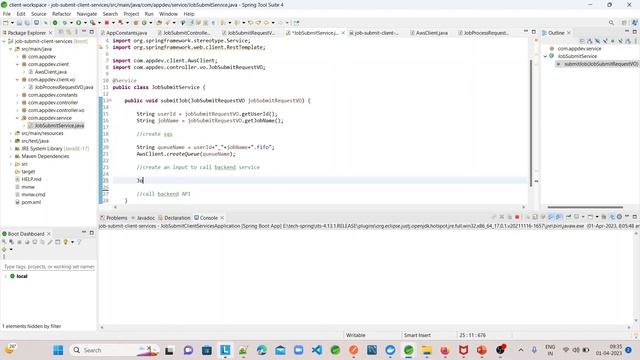
Task: Expand Maven Dependencies node
Action: (11, 156)
